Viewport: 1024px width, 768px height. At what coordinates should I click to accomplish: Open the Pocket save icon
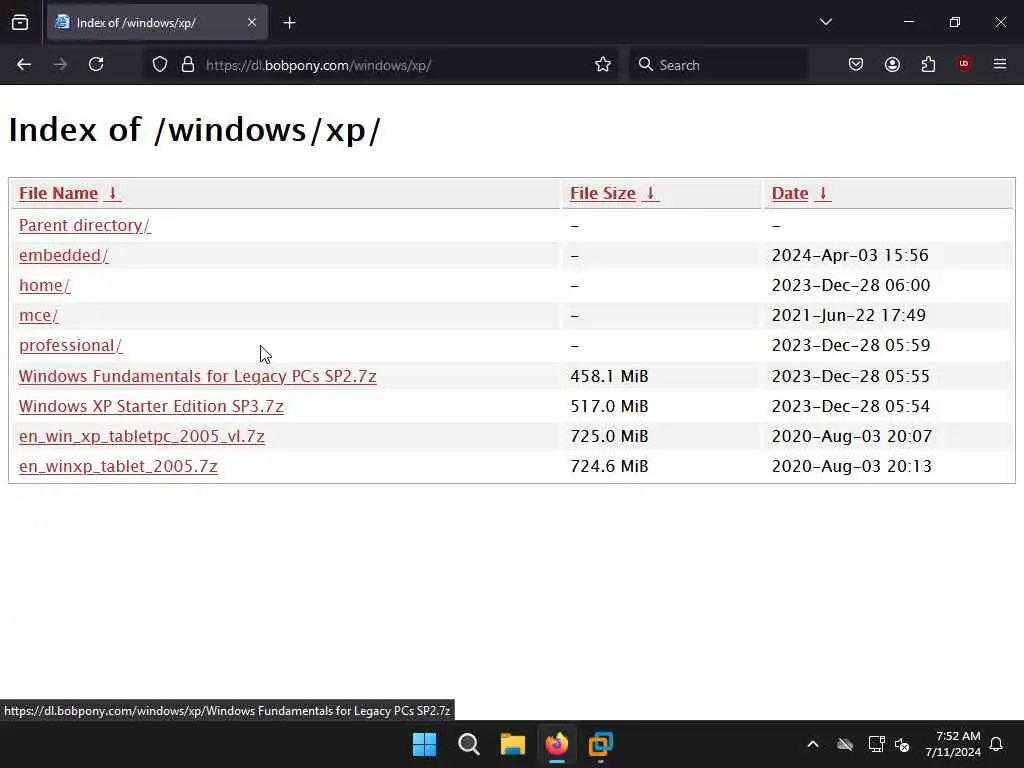(856, 64)
